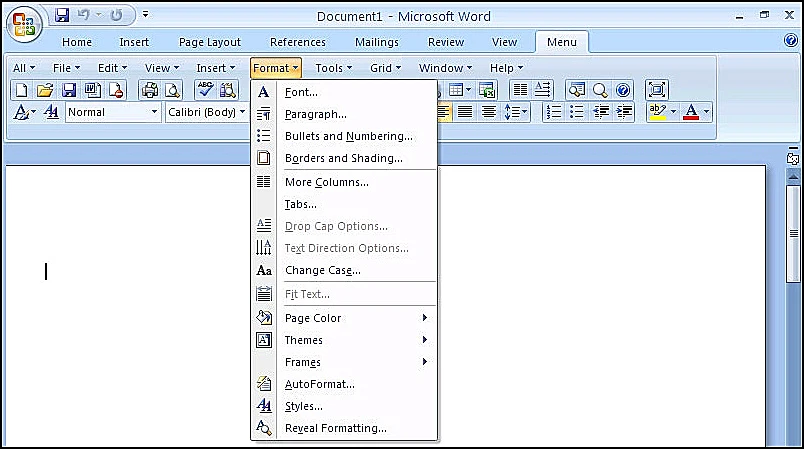This screenshot has width=804, height=449.
Task: Click the Permission restricted document icon
Action: [x=116, y=90]
